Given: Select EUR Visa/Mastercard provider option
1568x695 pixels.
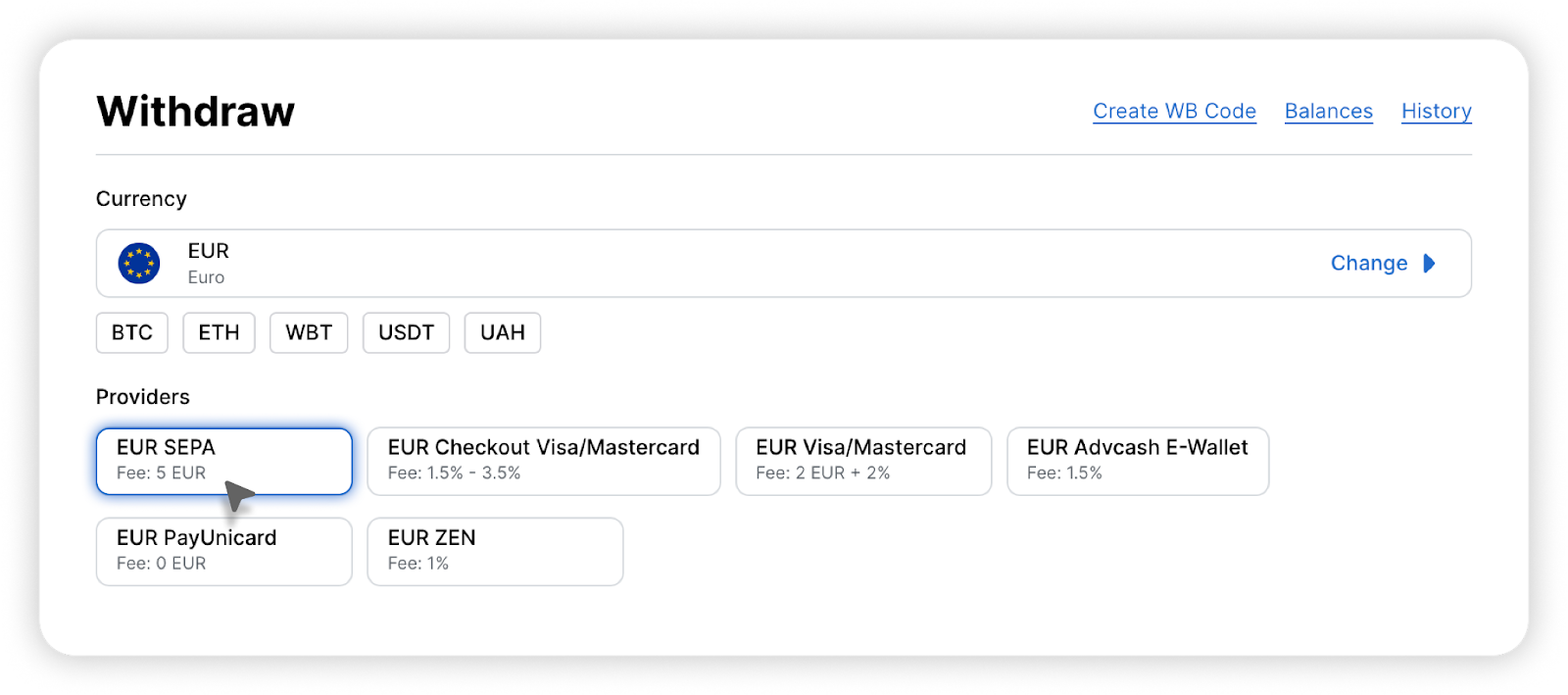Looking at the screenshot, I should click(862, 460).
